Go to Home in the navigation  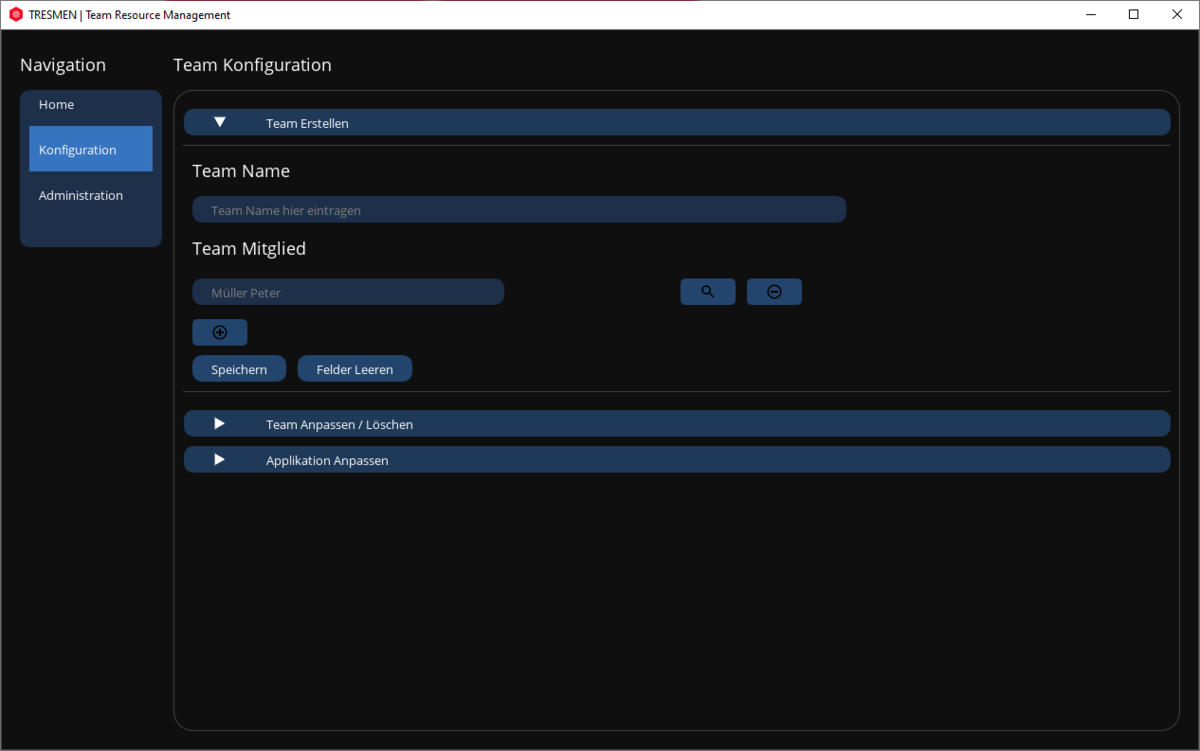(x=57, y=105)
